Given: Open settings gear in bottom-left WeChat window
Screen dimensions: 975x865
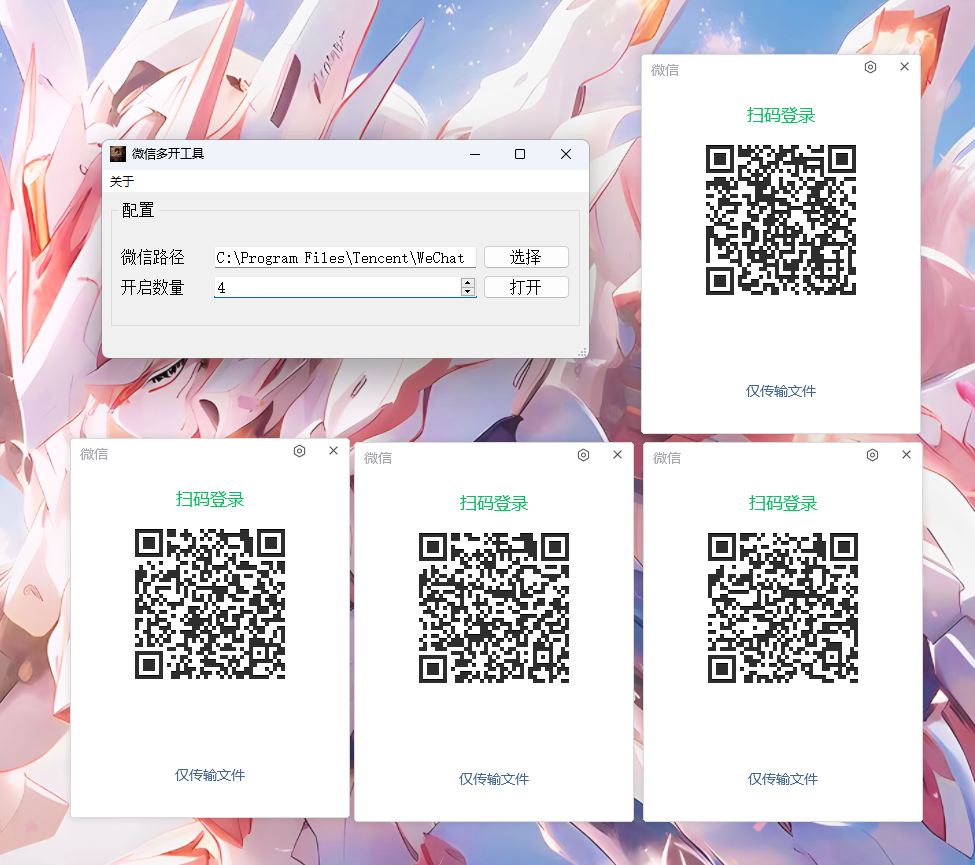Looking at the screenshot, I should 299,451.
